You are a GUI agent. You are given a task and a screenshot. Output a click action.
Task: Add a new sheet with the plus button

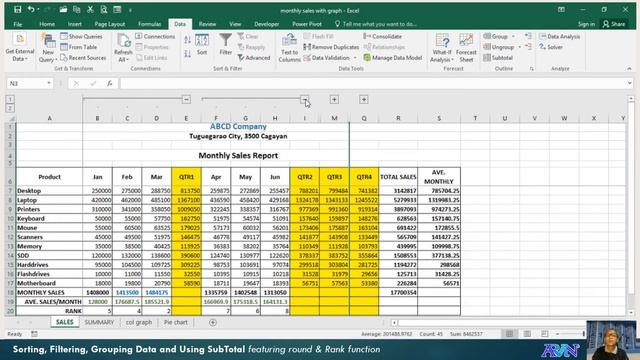click(x=213, y=322)
